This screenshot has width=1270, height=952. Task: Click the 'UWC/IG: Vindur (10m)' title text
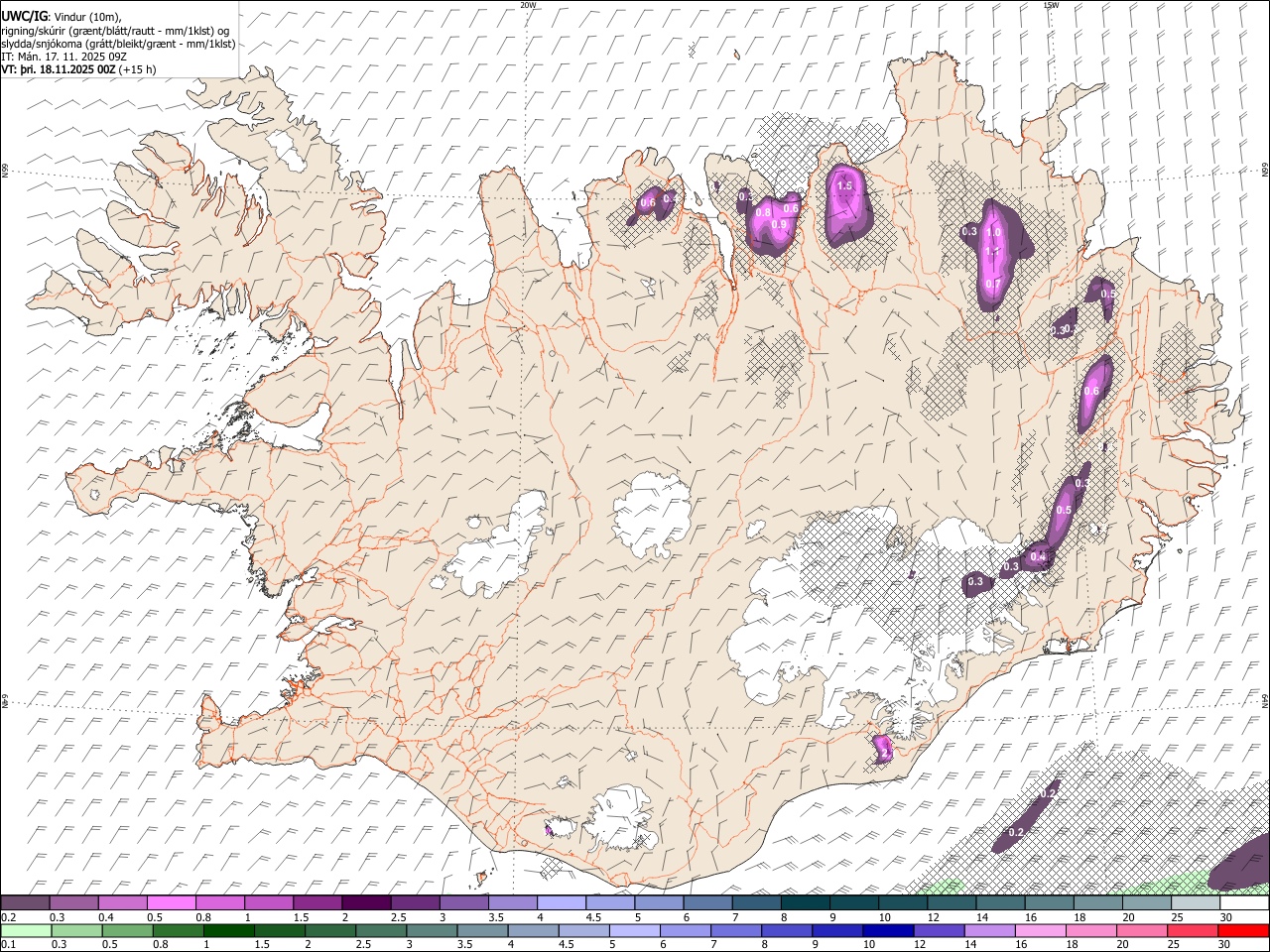click(62, 15)
